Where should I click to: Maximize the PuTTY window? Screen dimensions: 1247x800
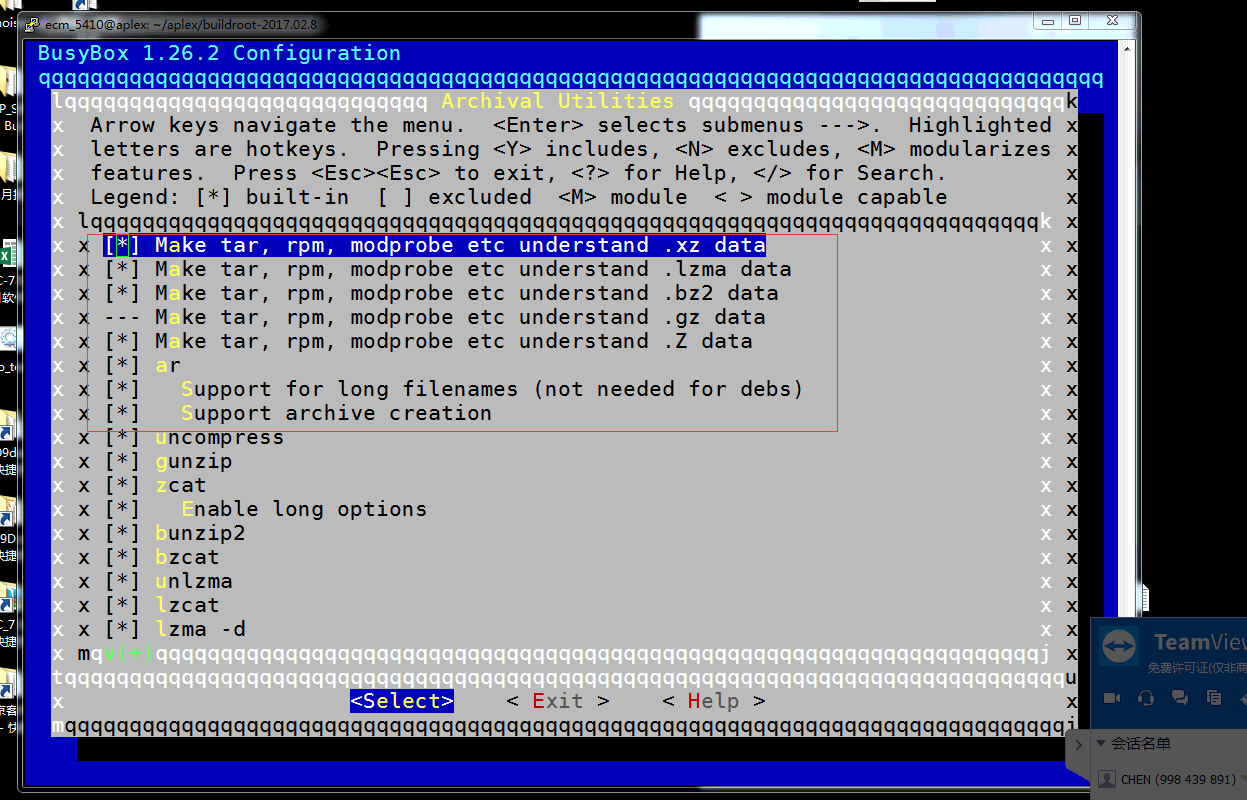(1076, 20)
